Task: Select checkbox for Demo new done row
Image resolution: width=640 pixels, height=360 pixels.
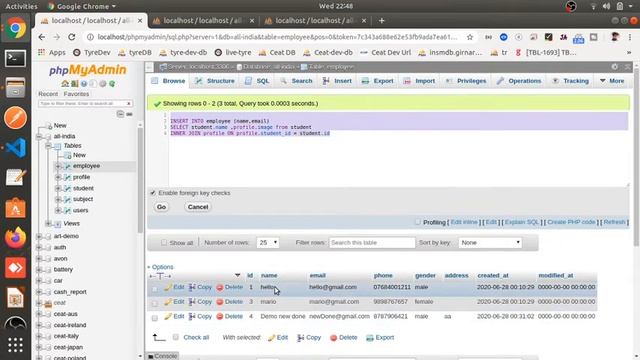Action: click(155, 318)
